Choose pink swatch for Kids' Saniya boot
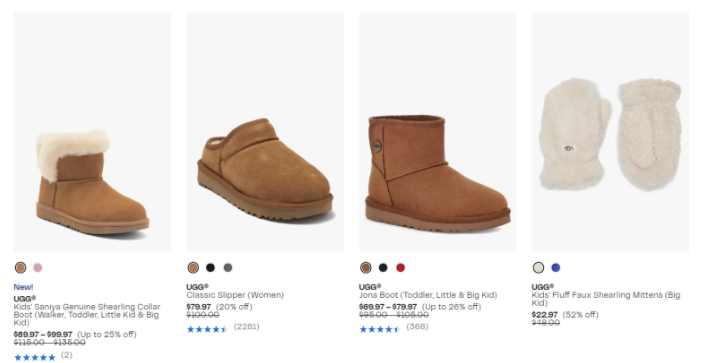This screenshot has width=704, height=363. click(38, 268)
